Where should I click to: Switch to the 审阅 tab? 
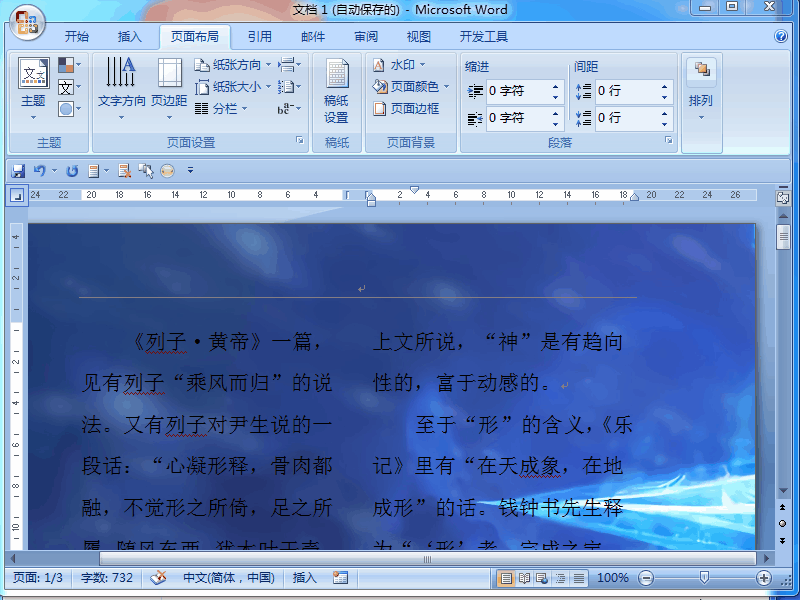pos(366,37)
